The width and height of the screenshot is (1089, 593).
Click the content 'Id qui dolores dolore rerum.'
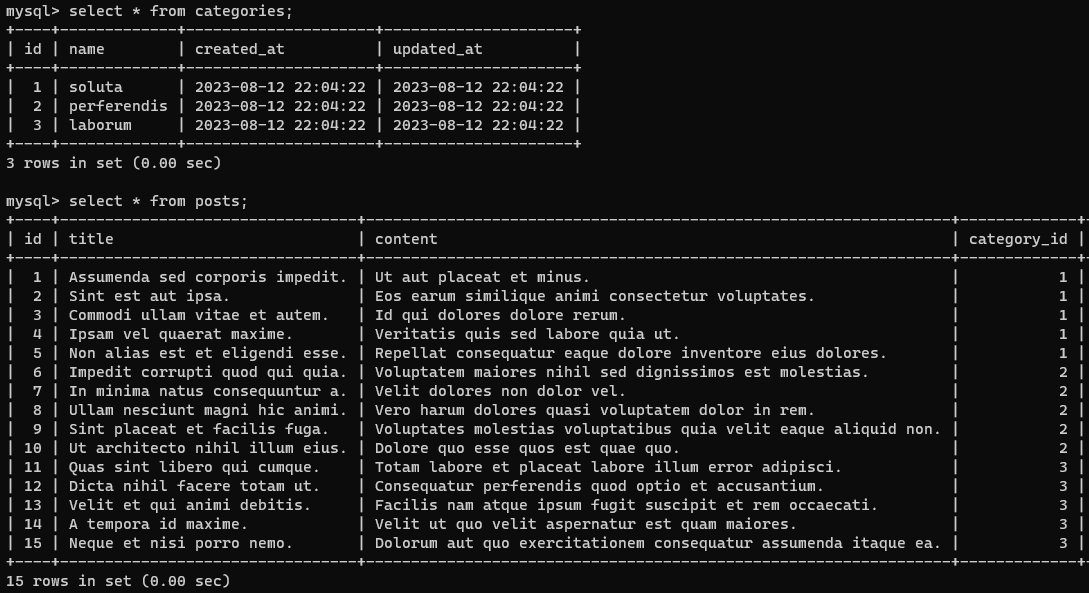click(500, 315)
